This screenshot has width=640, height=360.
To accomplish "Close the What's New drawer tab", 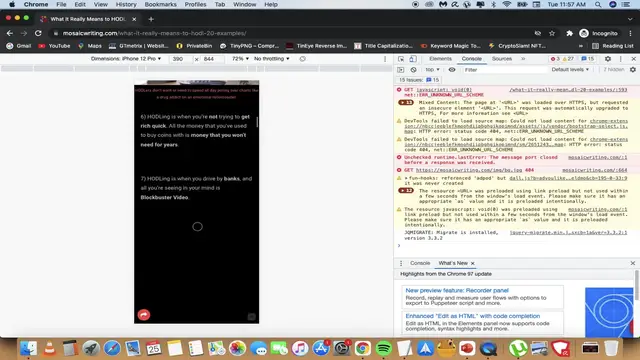I will click(x=473, y=263).
